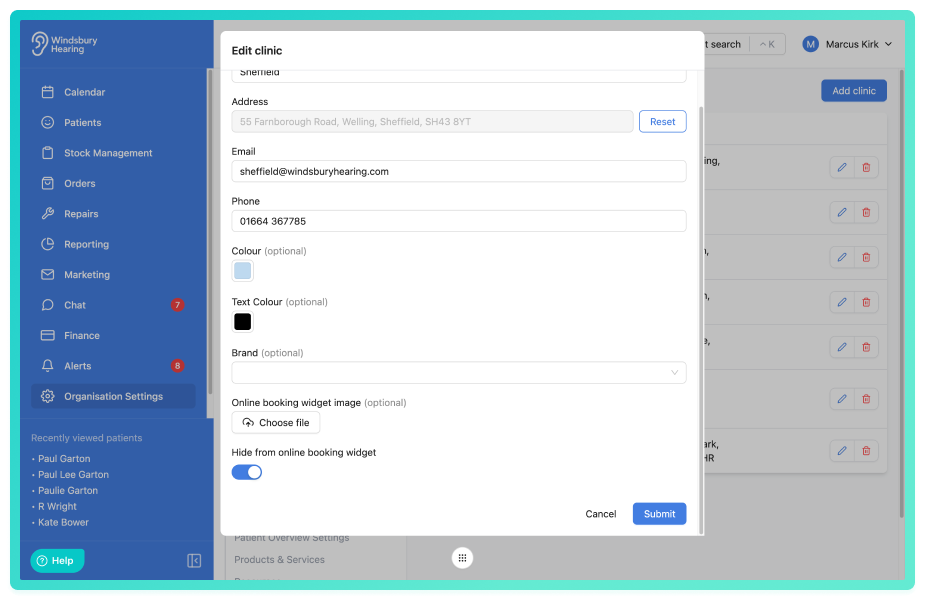Screen dimensions: 925x600
Task: Open recent patient R Wright
Action: point(57,506)
